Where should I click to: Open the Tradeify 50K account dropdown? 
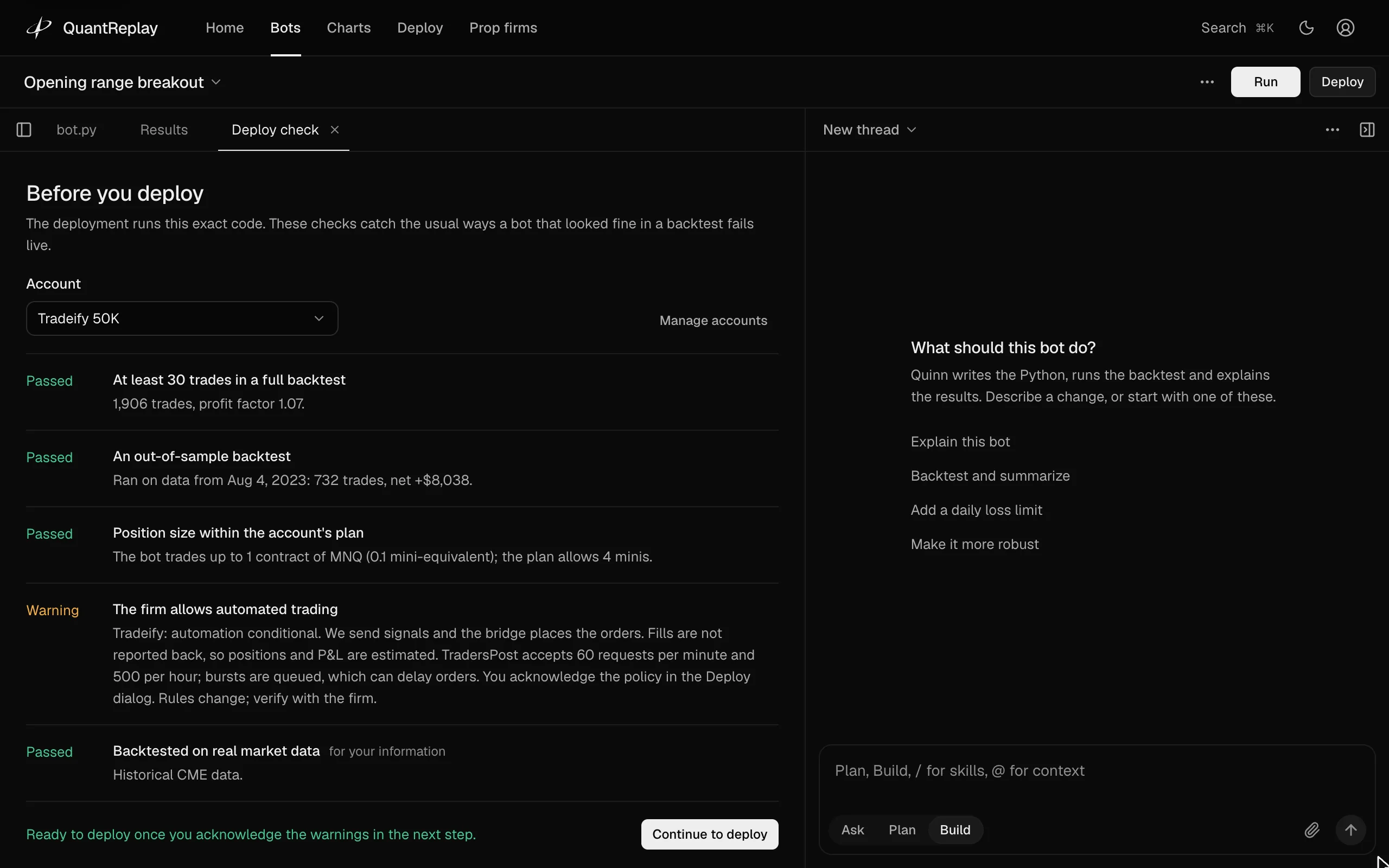(182, 318)
